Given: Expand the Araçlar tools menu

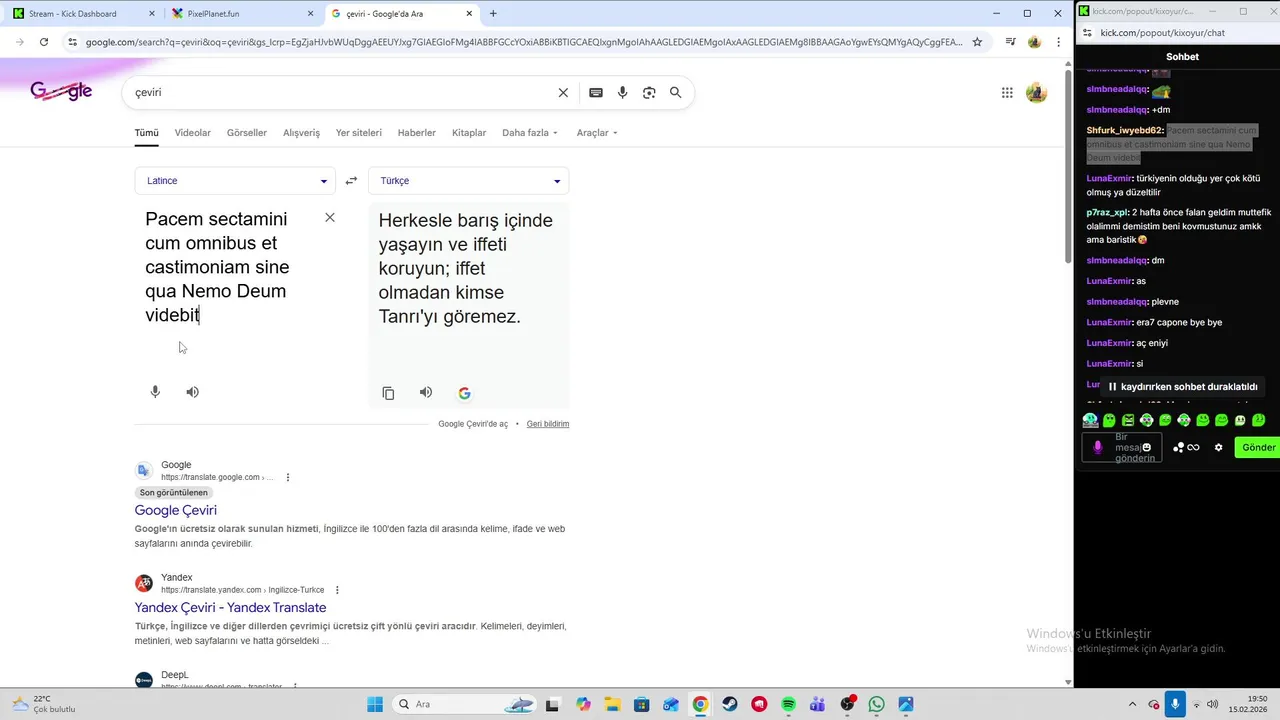Looking at the screenshot, I should point(597,133).
